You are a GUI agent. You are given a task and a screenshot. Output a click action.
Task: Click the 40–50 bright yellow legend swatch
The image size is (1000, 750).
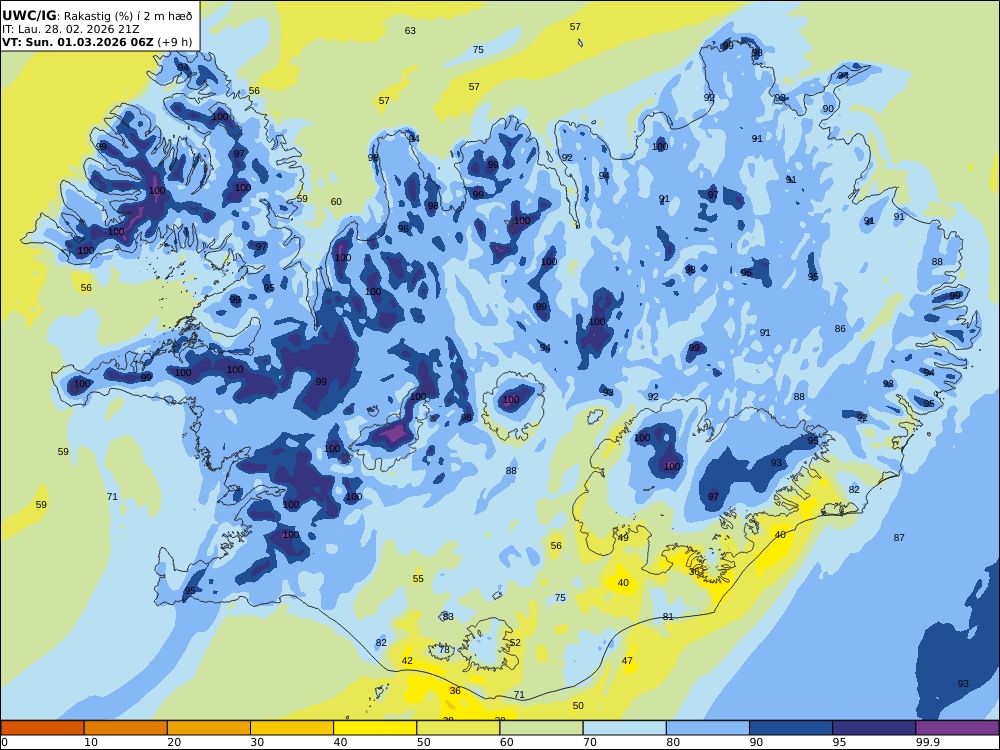(375, 728)
